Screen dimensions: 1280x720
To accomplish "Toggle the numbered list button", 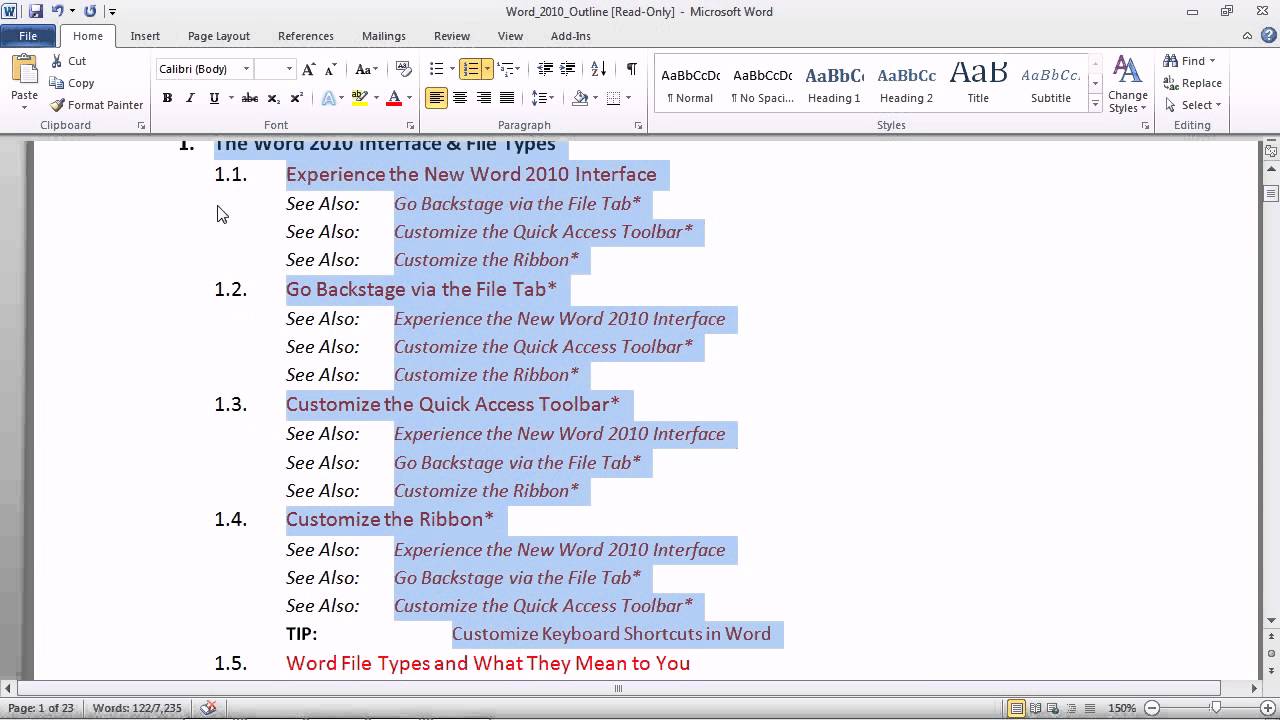I will [x=471, y=69].
